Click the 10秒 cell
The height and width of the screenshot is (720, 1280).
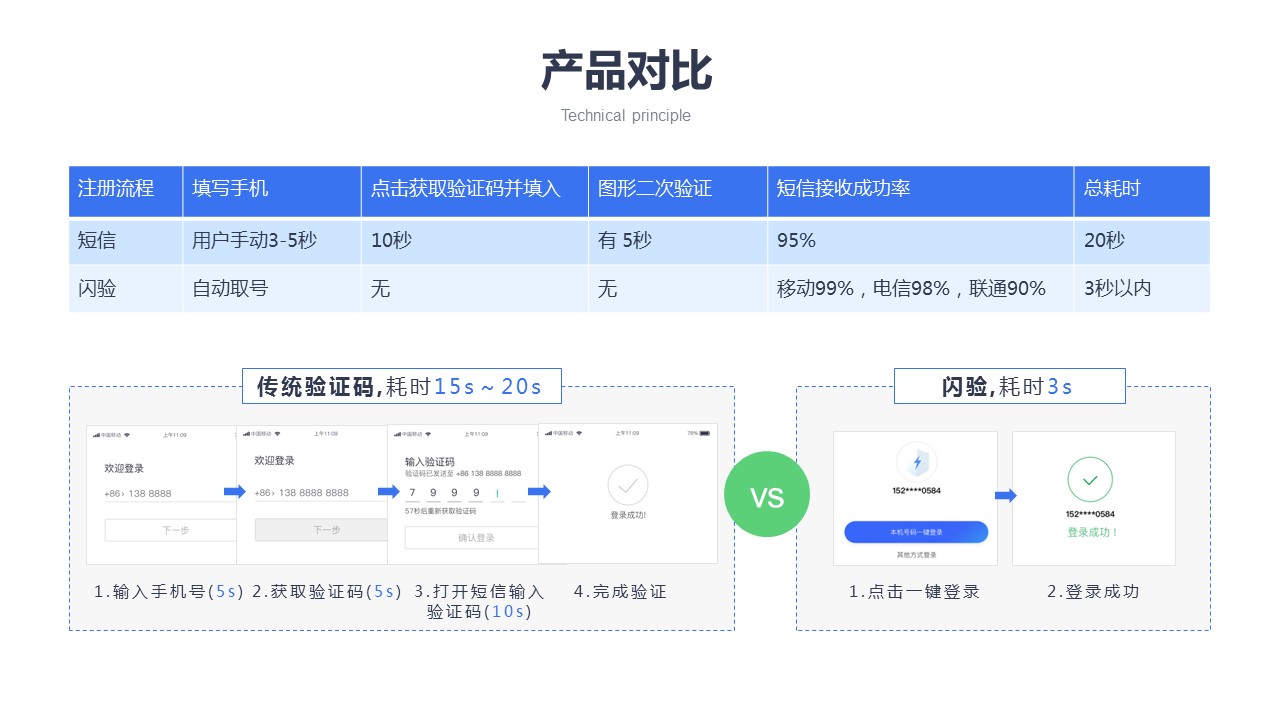point(475,241)
